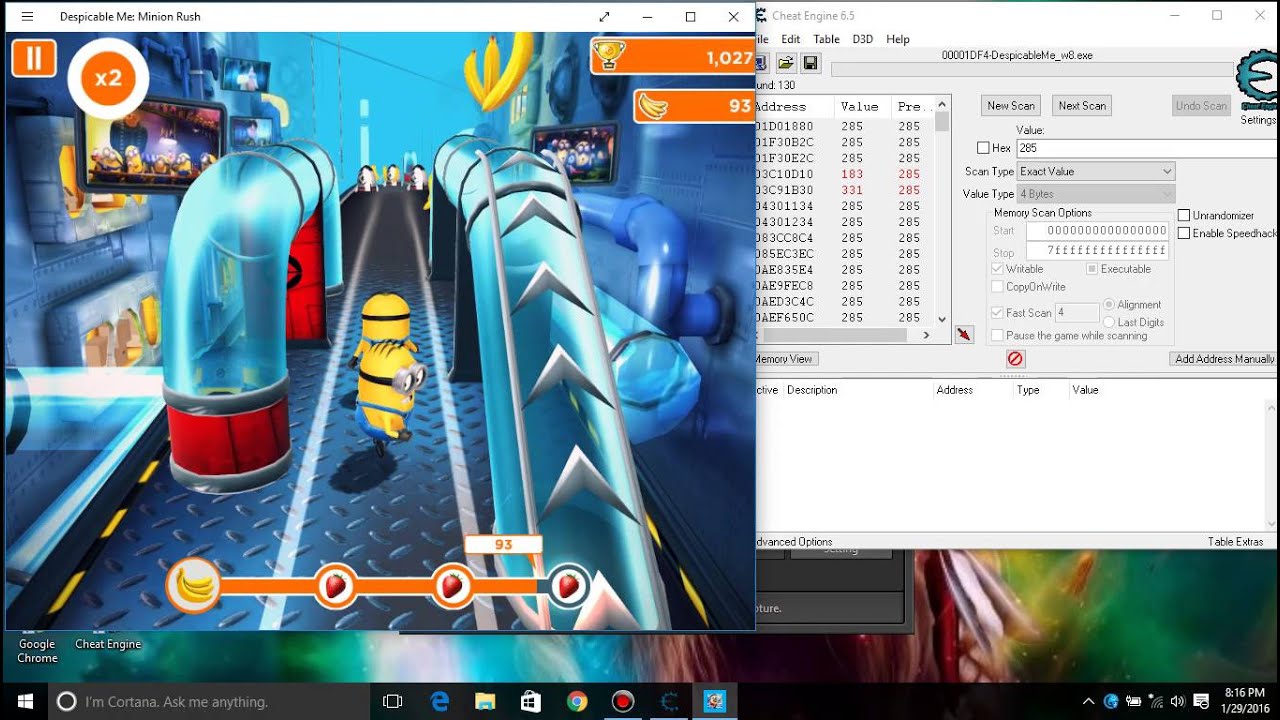Open Windows Store from taskbar

coord(531,701)
